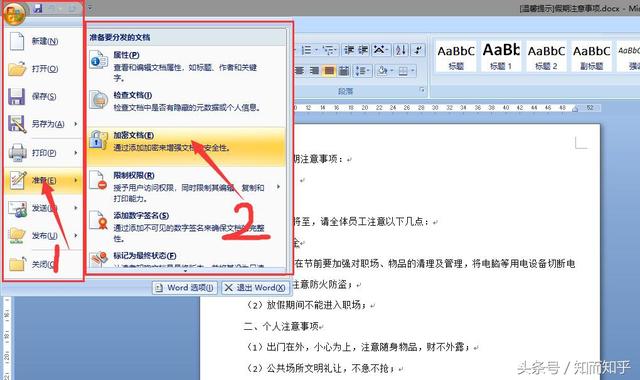Click the Numbering list icon in ribbon
The height and width of the screenshot is (380, 640).
click(x=306, y=50)
